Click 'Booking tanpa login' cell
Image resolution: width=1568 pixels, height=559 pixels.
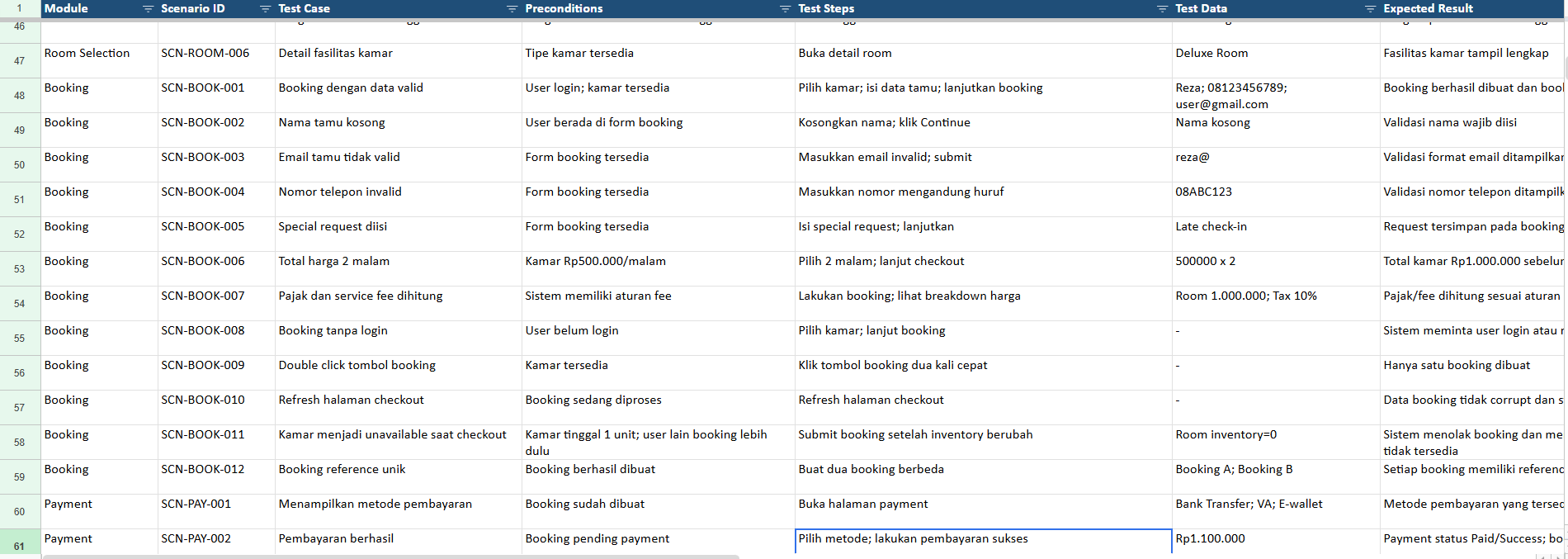pyautogui.click(x=399, y=339)
